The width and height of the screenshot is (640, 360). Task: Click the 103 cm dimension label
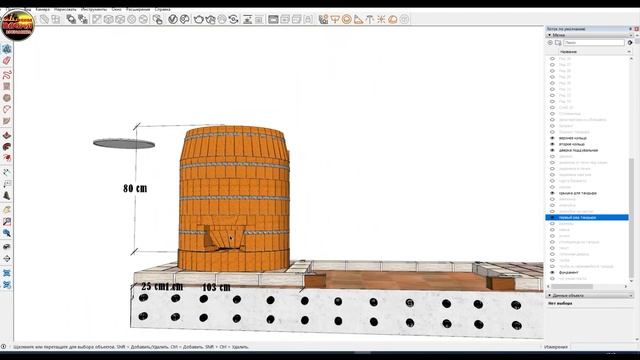coord(216,287)
